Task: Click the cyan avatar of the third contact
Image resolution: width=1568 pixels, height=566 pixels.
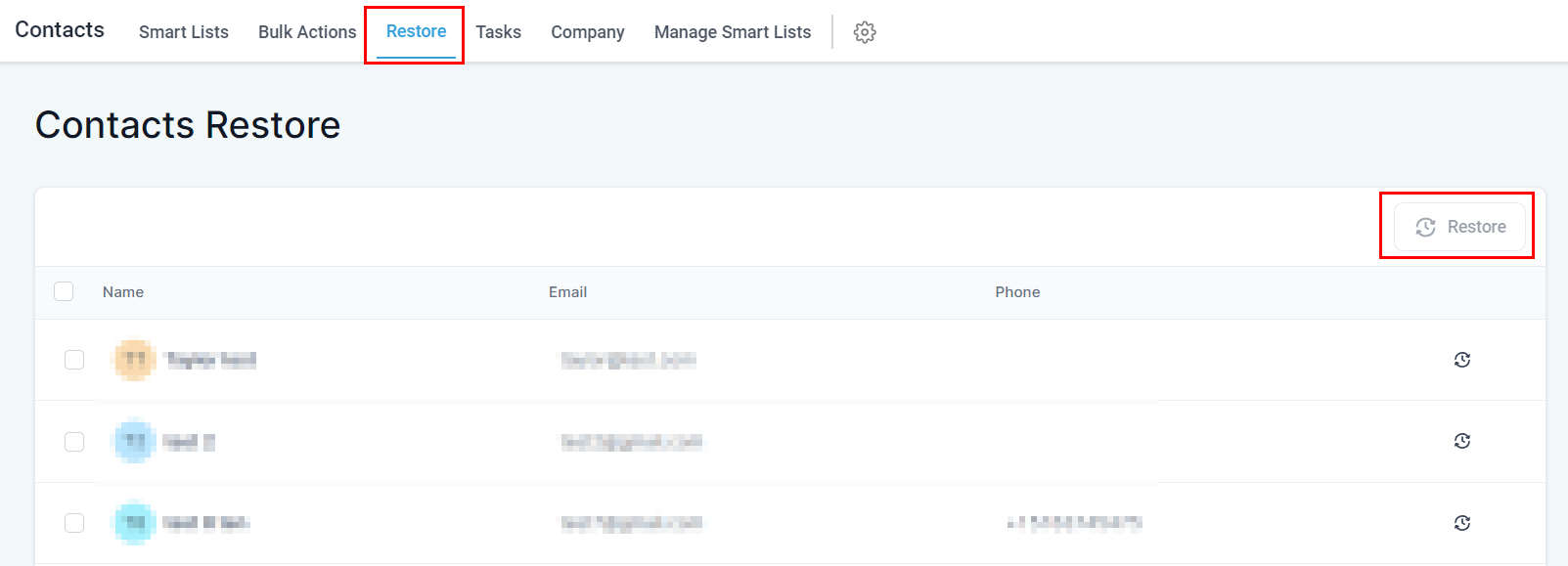Action: (135, 523)
